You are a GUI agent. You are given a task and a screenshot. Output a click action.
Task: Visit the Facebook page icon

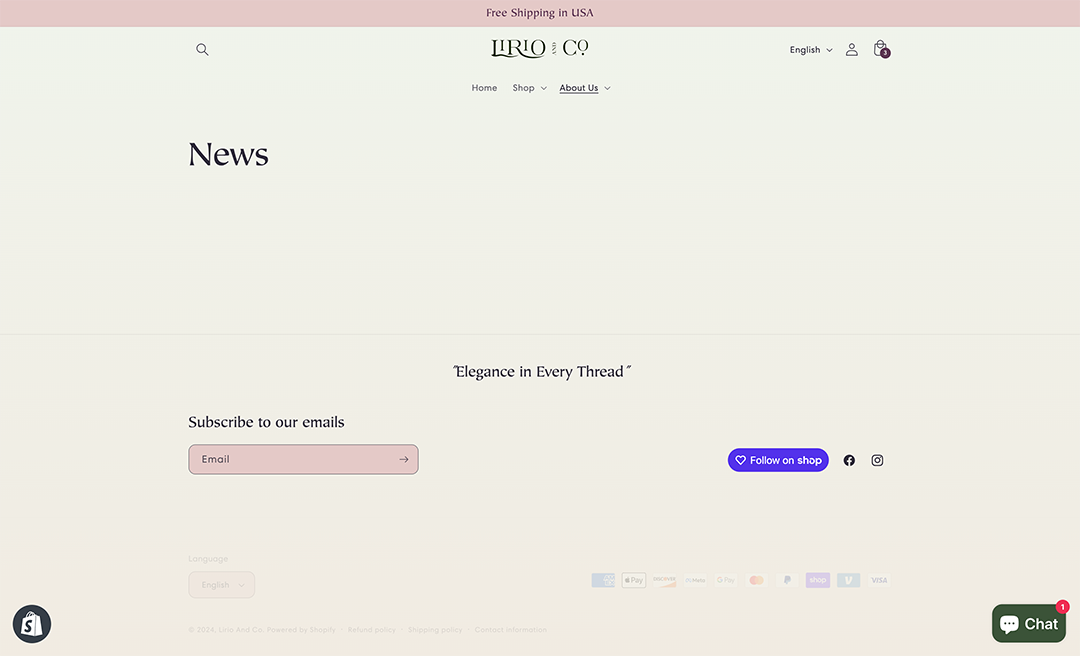click(x=849, y=460)
